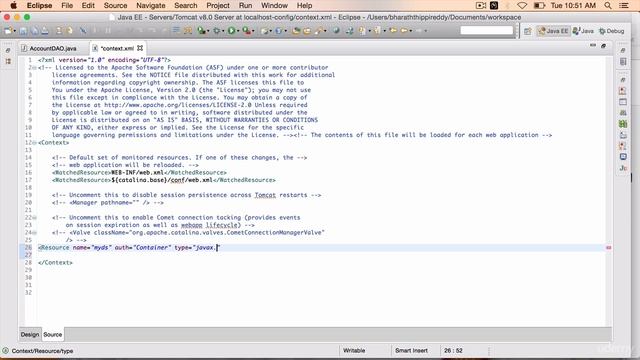Open the Navigate menu
Screen dimensions: 640x360
[151, 6]
